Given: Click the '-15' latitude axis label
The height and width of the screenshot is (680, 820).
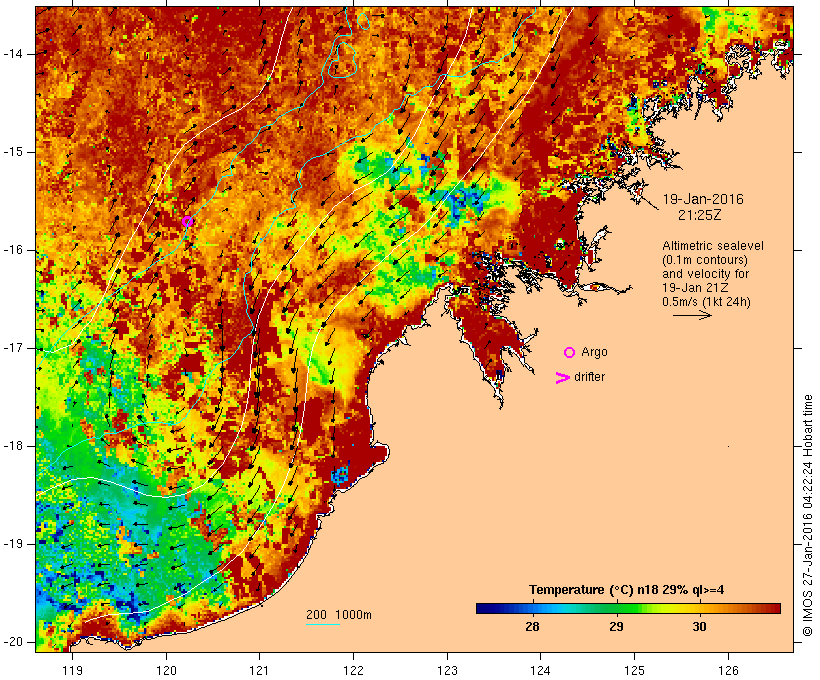Looking at the screenshot, I should click(13, 152).
